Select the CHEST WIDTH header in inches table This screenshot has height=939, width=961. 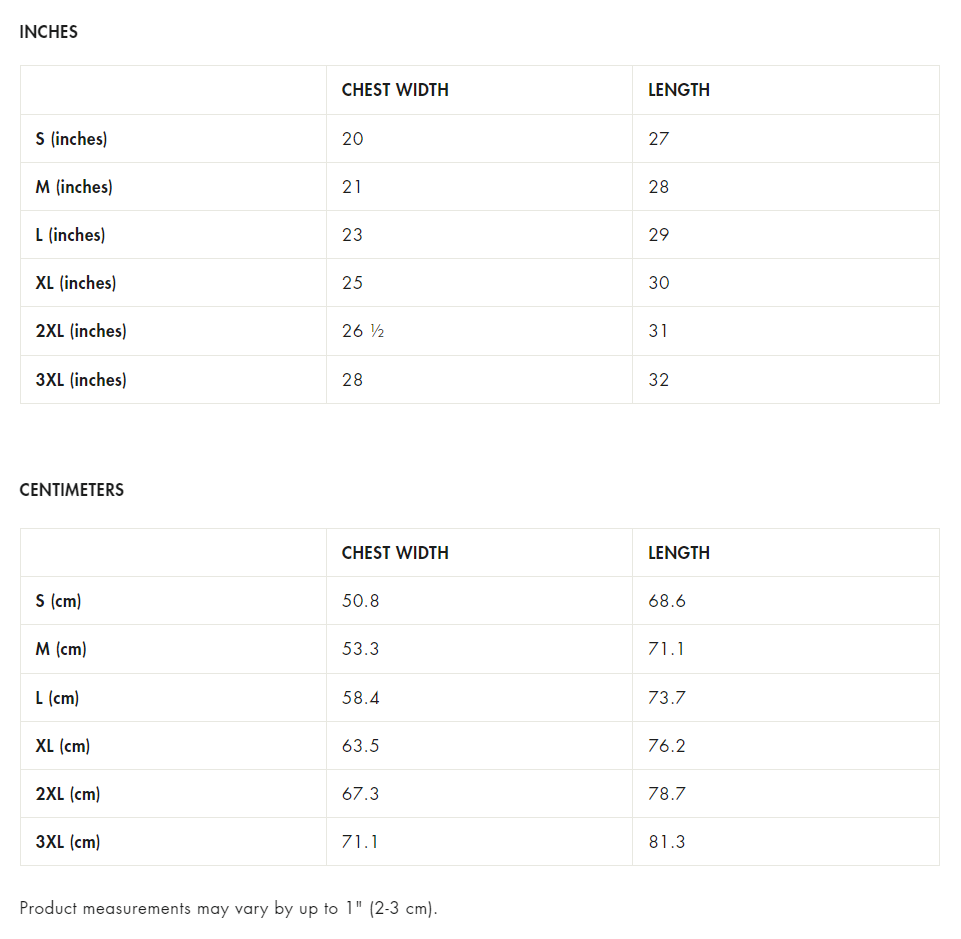395,90
